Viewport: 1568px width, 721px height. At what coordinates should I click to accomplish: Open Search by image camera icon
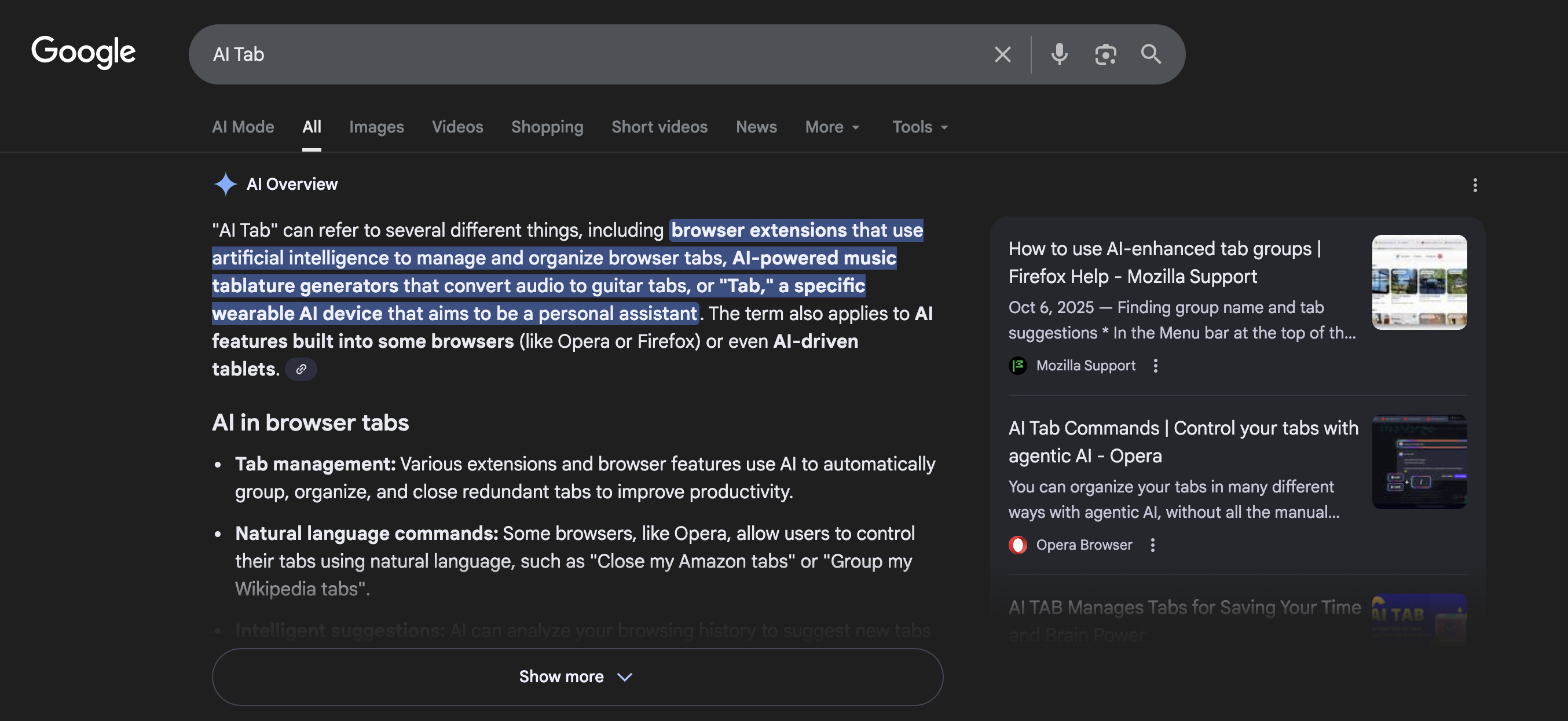point(1105,55)
